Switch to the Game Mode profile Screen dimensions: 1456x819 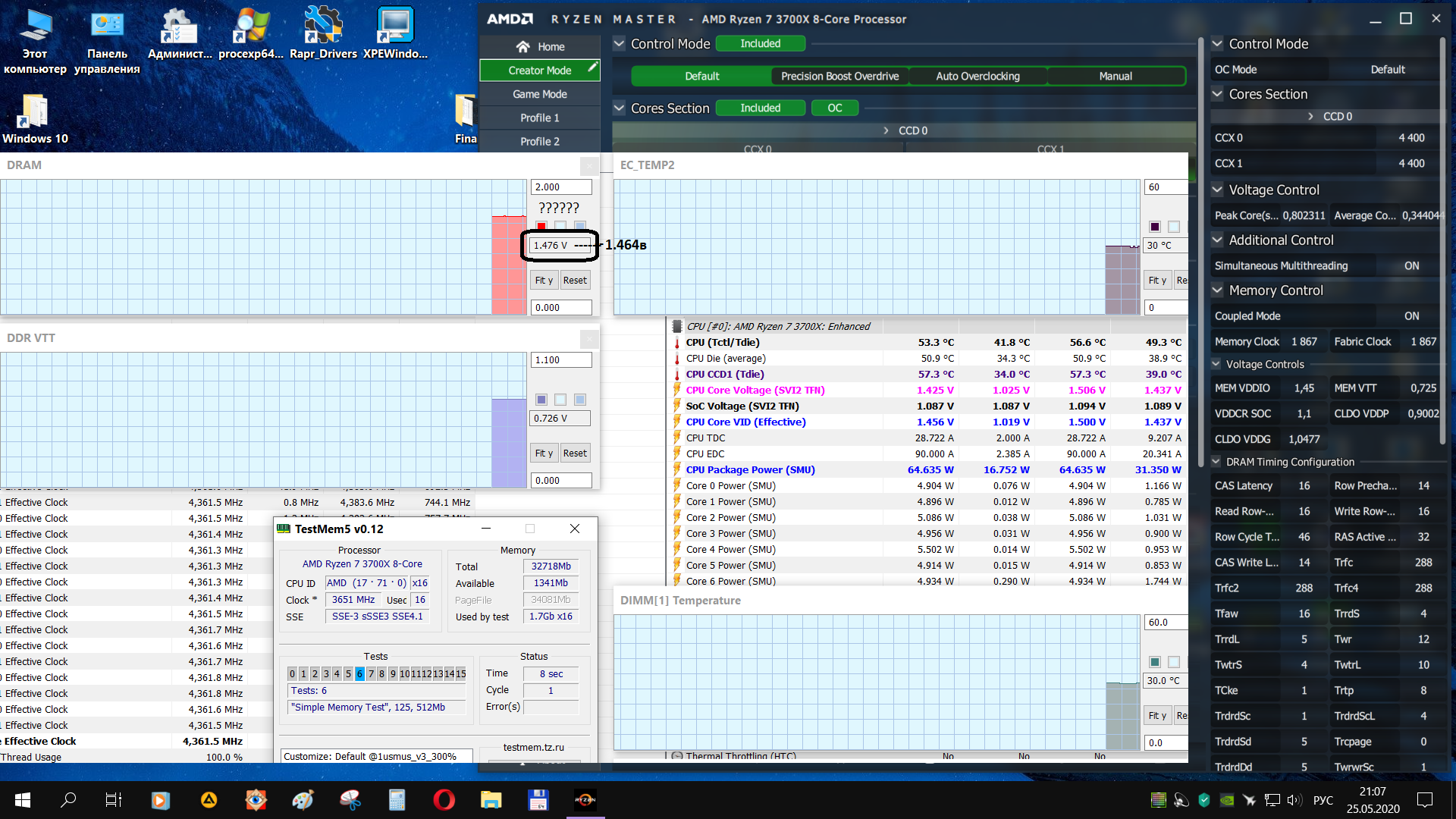click(539, 94)
